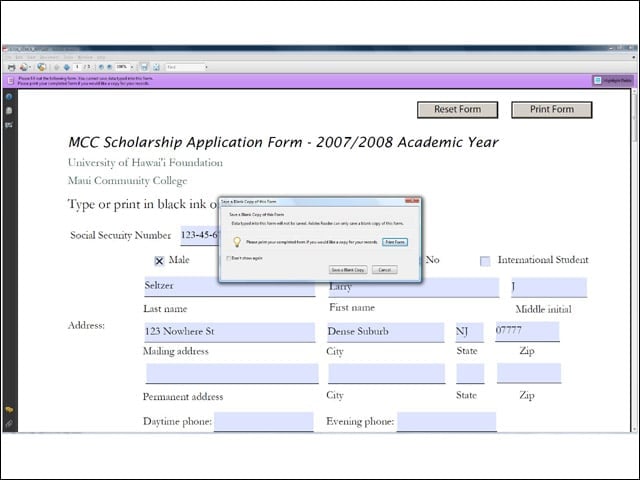Click the State field containing NJ
The image size is (640, 480).
[x=469, y=332]
